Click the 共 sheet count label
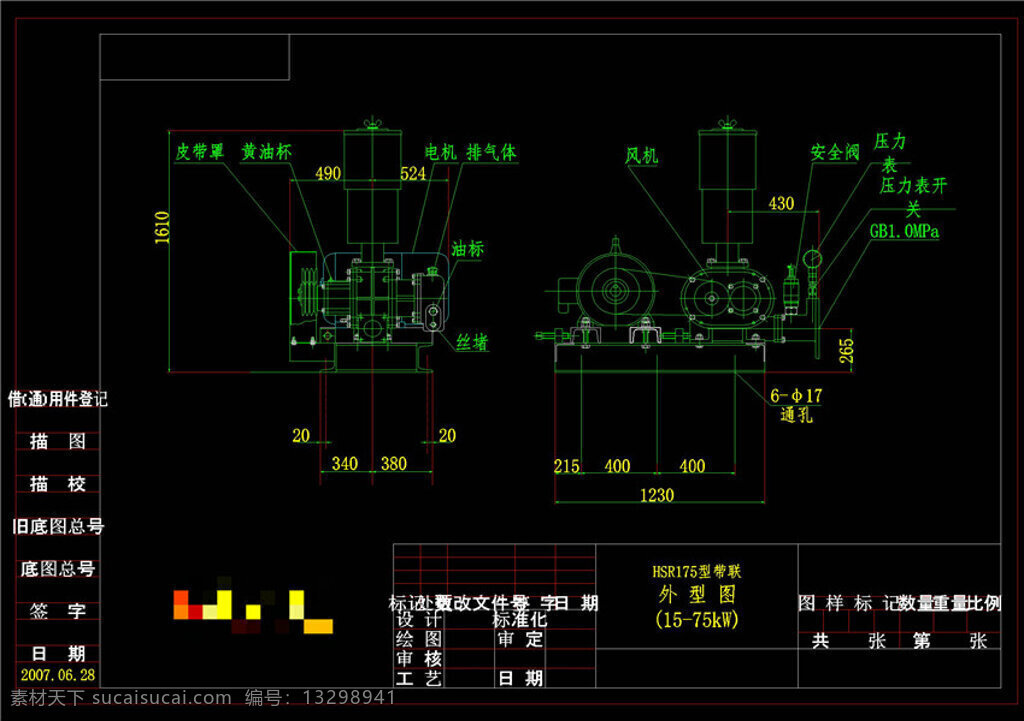 [x=821, y=641]
